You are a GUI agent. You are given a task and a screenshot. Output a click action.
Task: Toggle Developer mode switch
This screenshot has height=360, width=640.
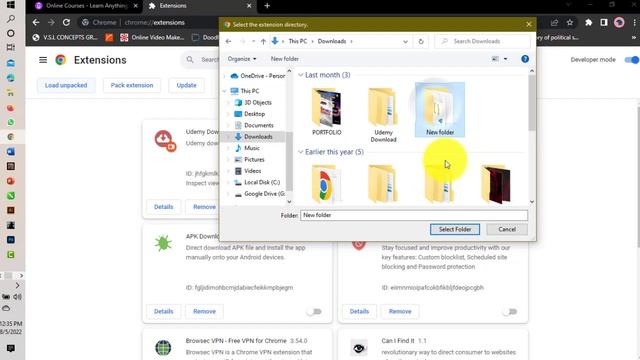pyautogui.click(x=631, y=60)
